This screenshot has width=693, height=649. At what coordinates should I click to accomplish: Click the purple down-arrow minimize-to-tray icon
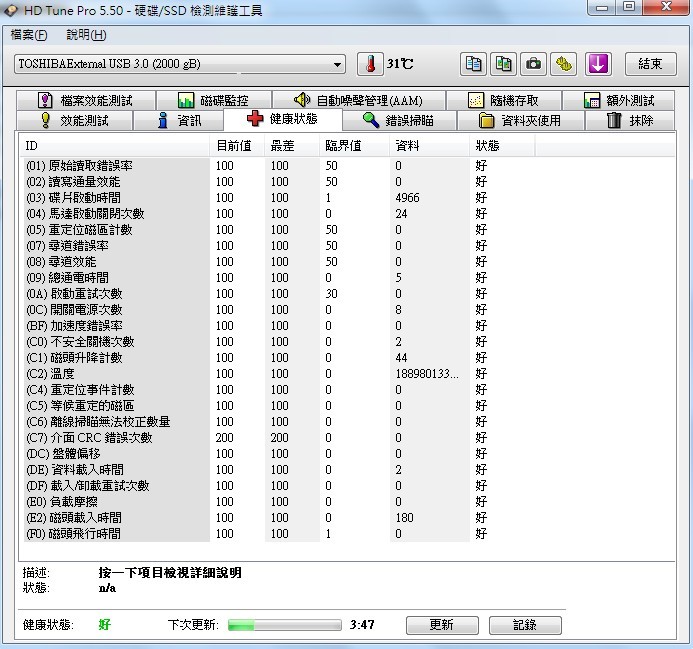tap(598, 64)
